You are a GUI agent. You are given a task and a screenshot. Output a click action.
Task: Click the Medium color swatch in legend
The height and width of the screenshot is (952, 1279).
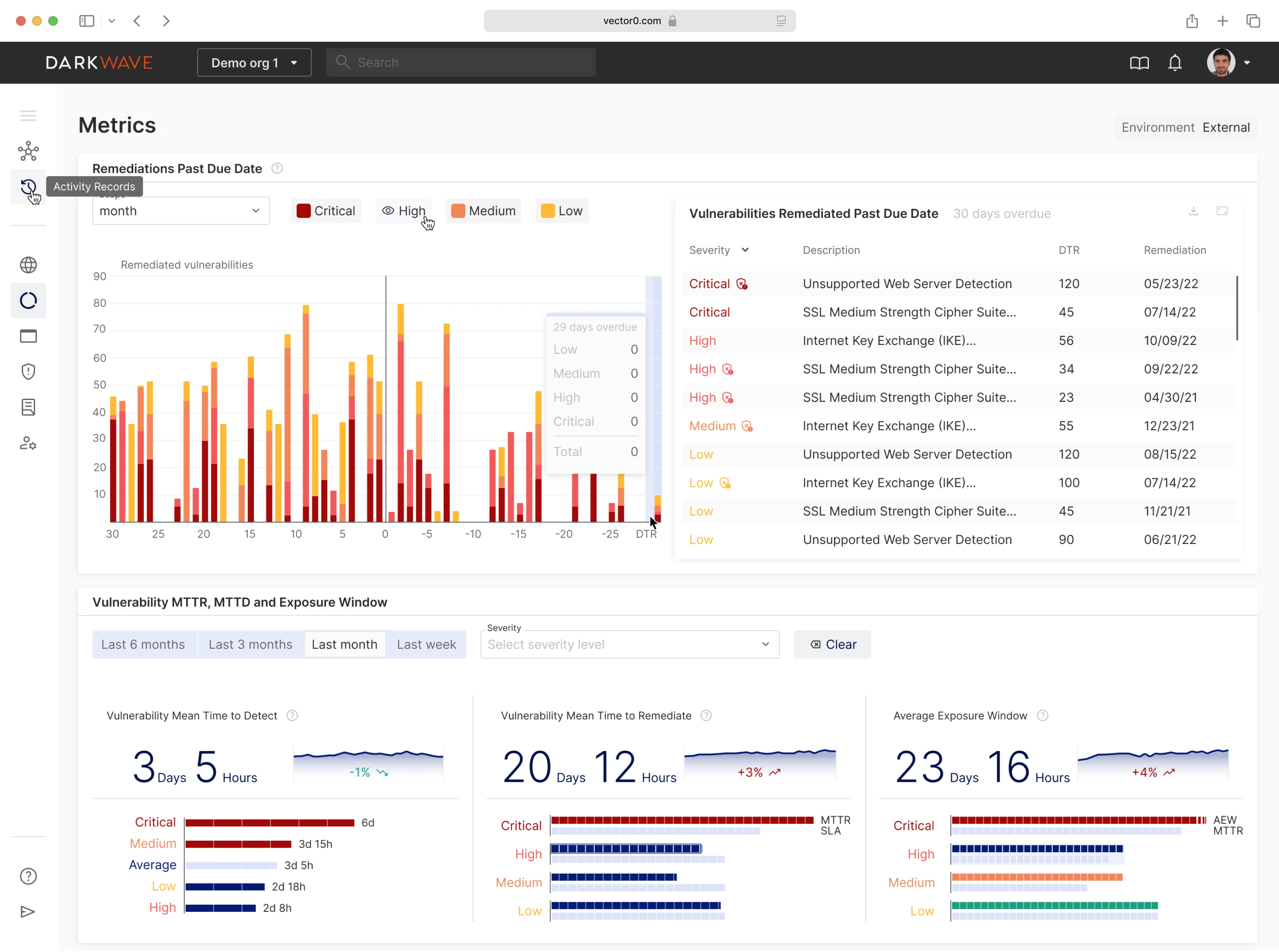[458, 211]
